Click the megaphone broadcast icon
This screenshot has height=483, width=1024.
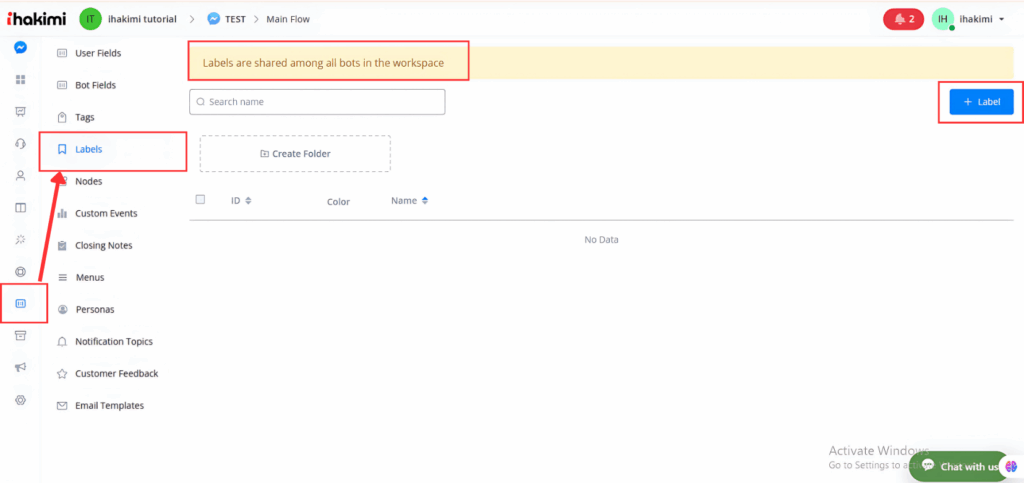20,367
